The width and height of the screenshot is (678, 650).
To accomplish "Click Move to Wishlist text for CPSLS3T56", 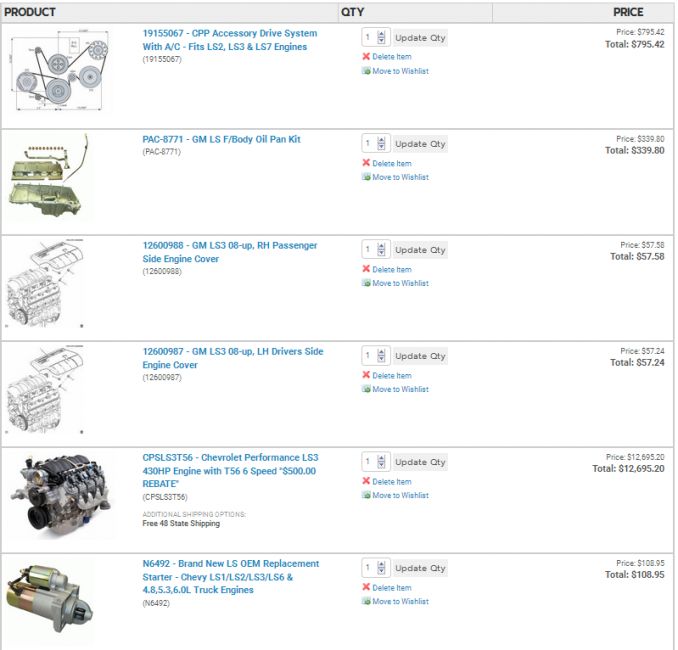I will [400, 495].
